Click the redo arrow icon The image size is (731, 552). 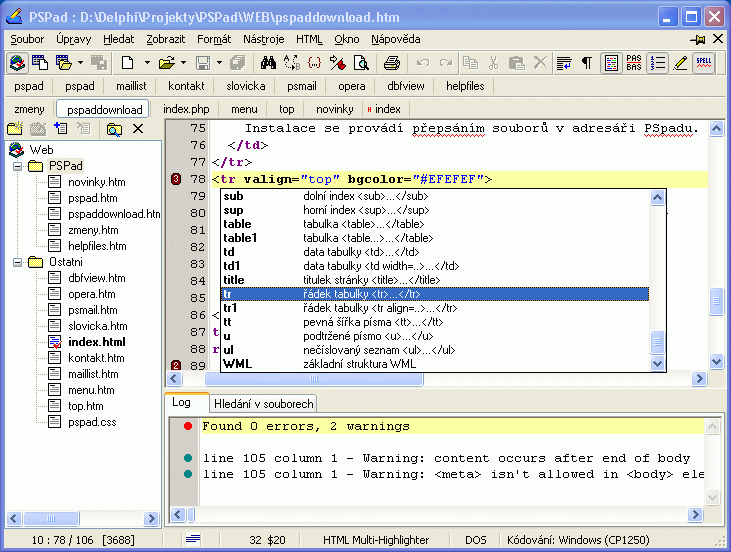(446, 62)
